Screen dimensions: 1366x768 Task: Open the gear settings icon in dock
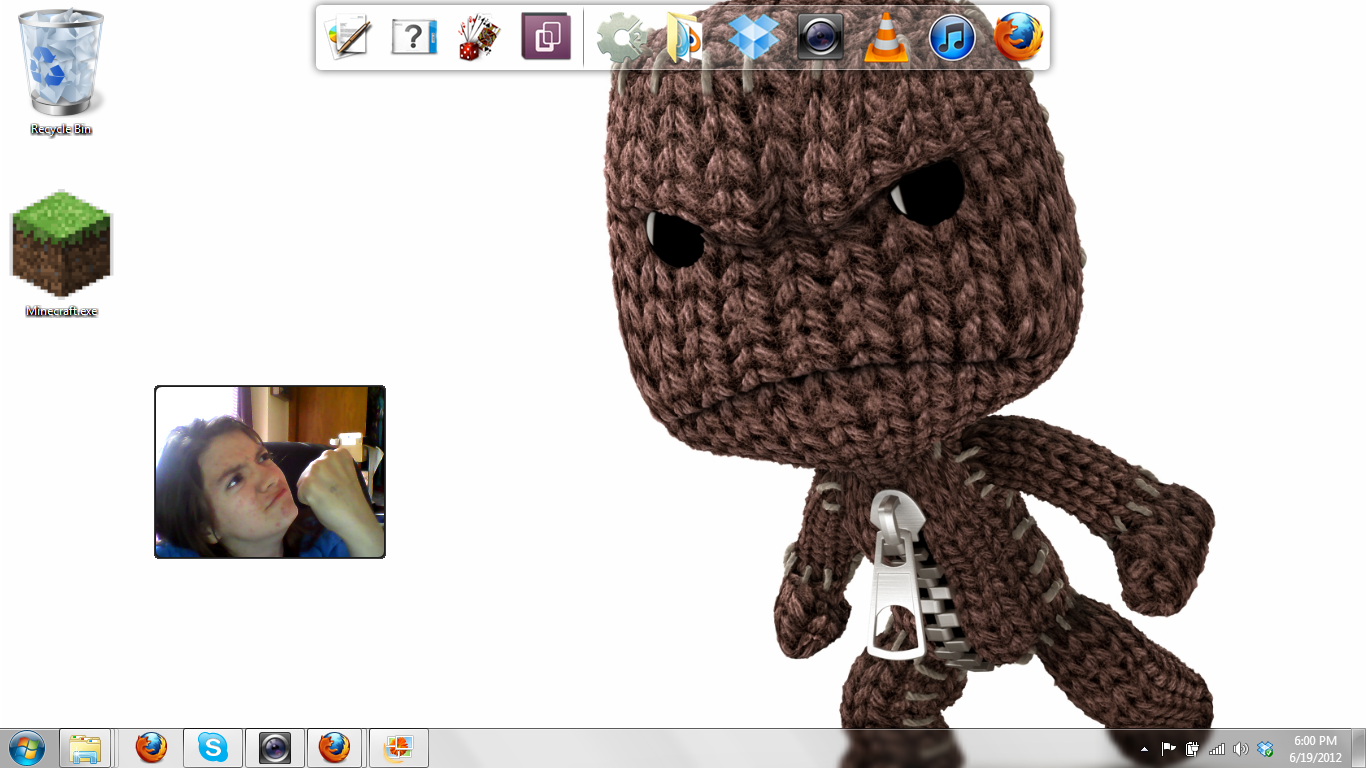621,39
